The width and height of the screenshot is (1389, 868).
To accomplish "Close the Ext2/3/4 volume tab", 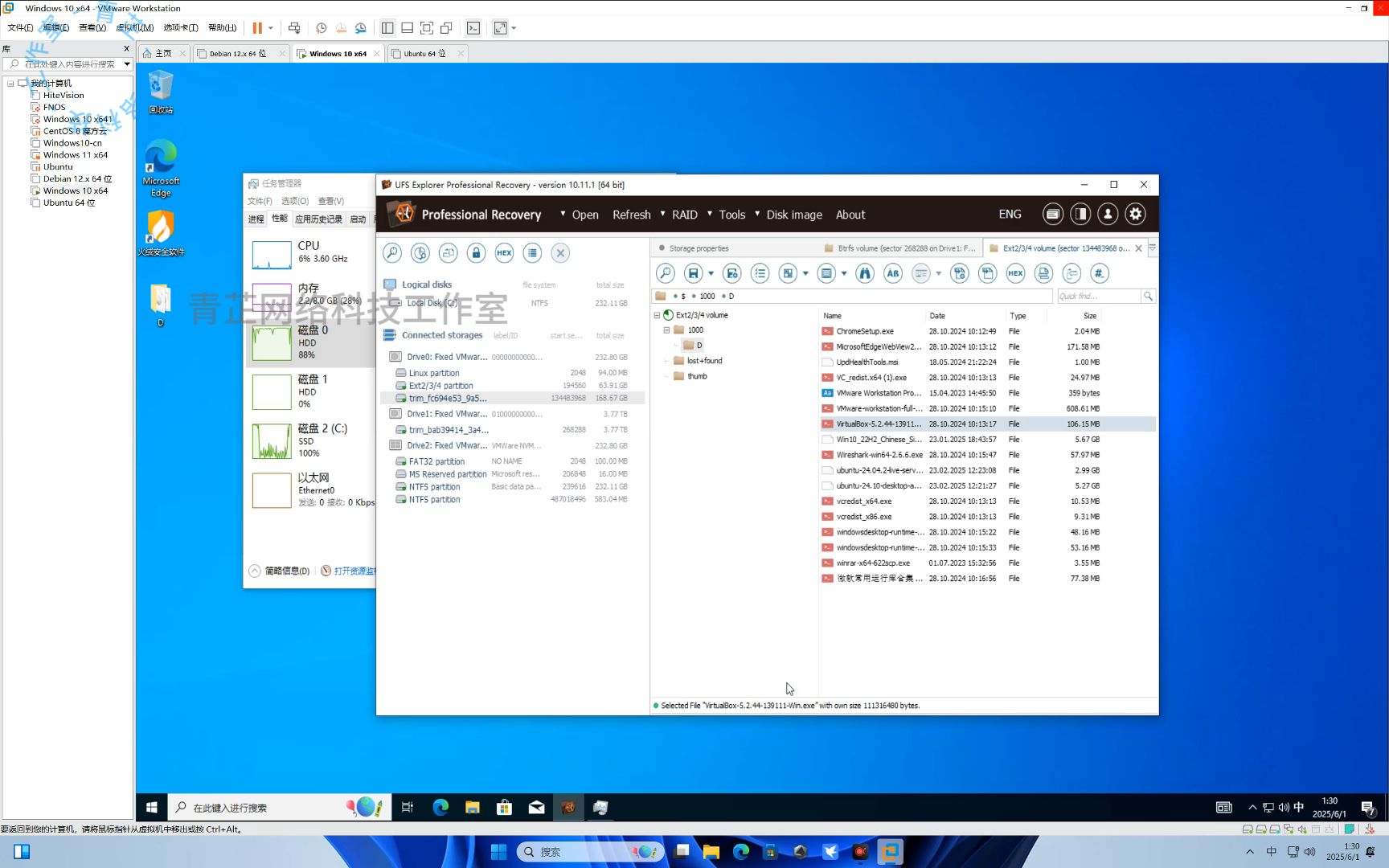I will (1138, 248).
